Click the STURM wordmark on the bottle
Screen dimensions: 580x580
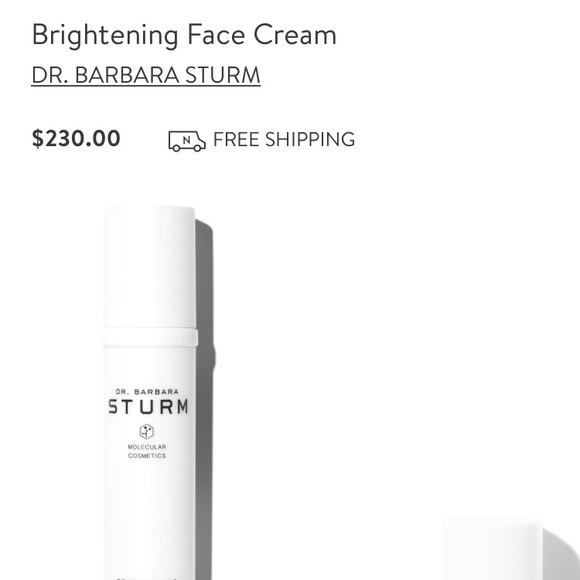(149, 407)
